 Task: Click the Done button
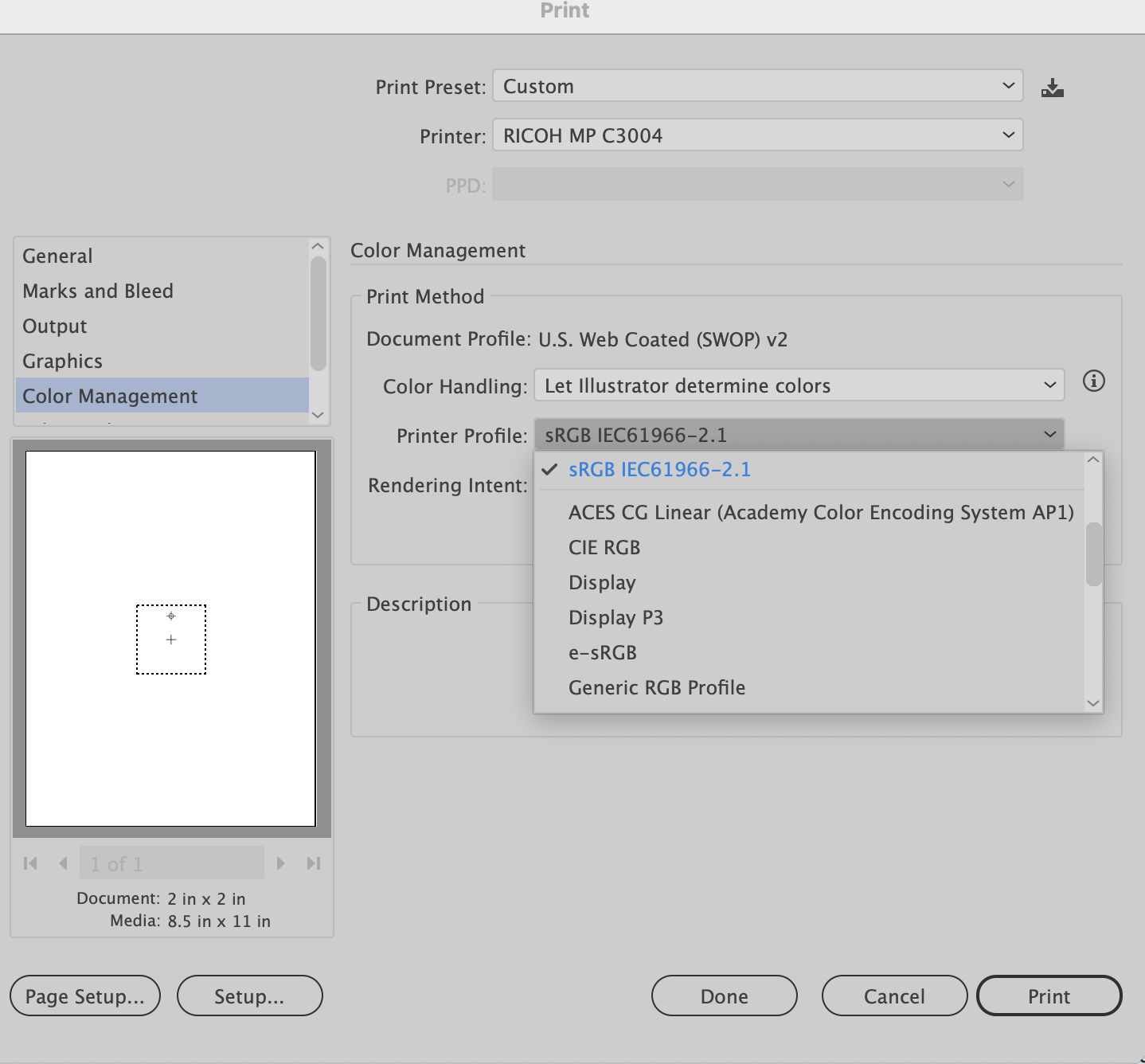pyautogui.click(x=725, y=996)
